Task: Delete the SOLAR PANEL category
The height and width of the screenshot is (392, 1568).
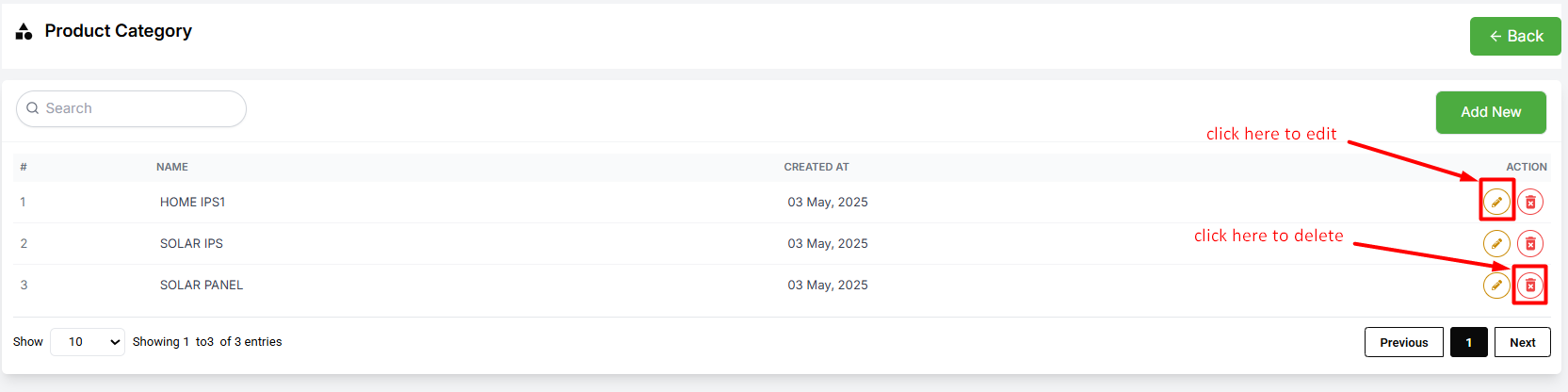Action: click(x=1530, y=285)
